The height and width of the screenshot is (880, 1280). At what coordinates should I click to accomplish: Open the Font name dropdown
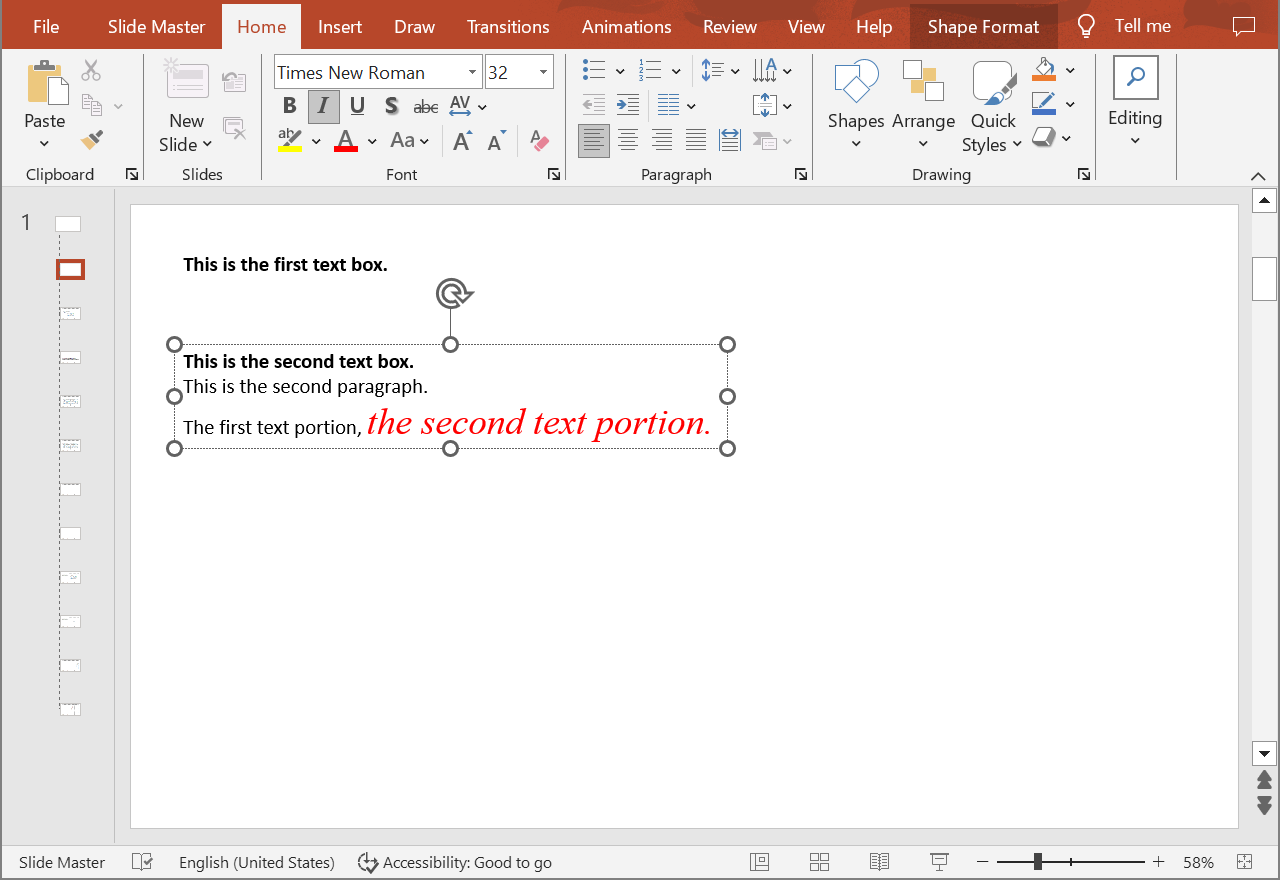coord(473,72)
